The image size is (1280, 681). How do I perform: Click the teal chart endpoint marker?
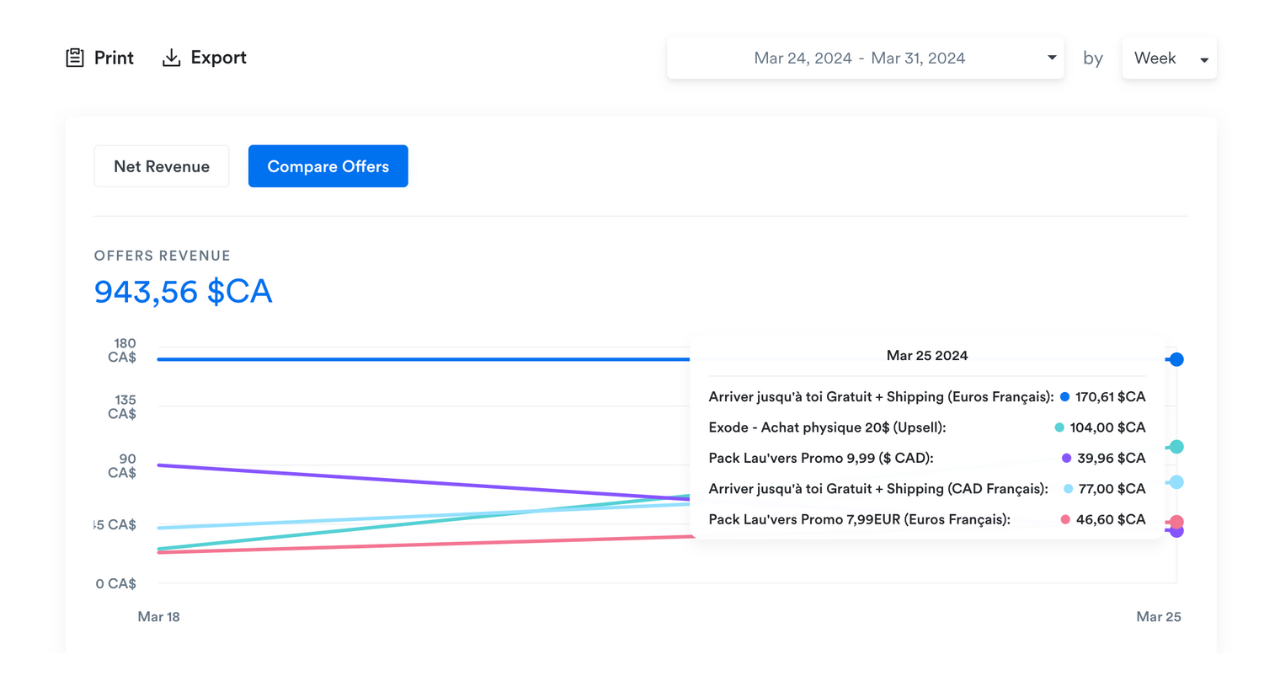1177,447
